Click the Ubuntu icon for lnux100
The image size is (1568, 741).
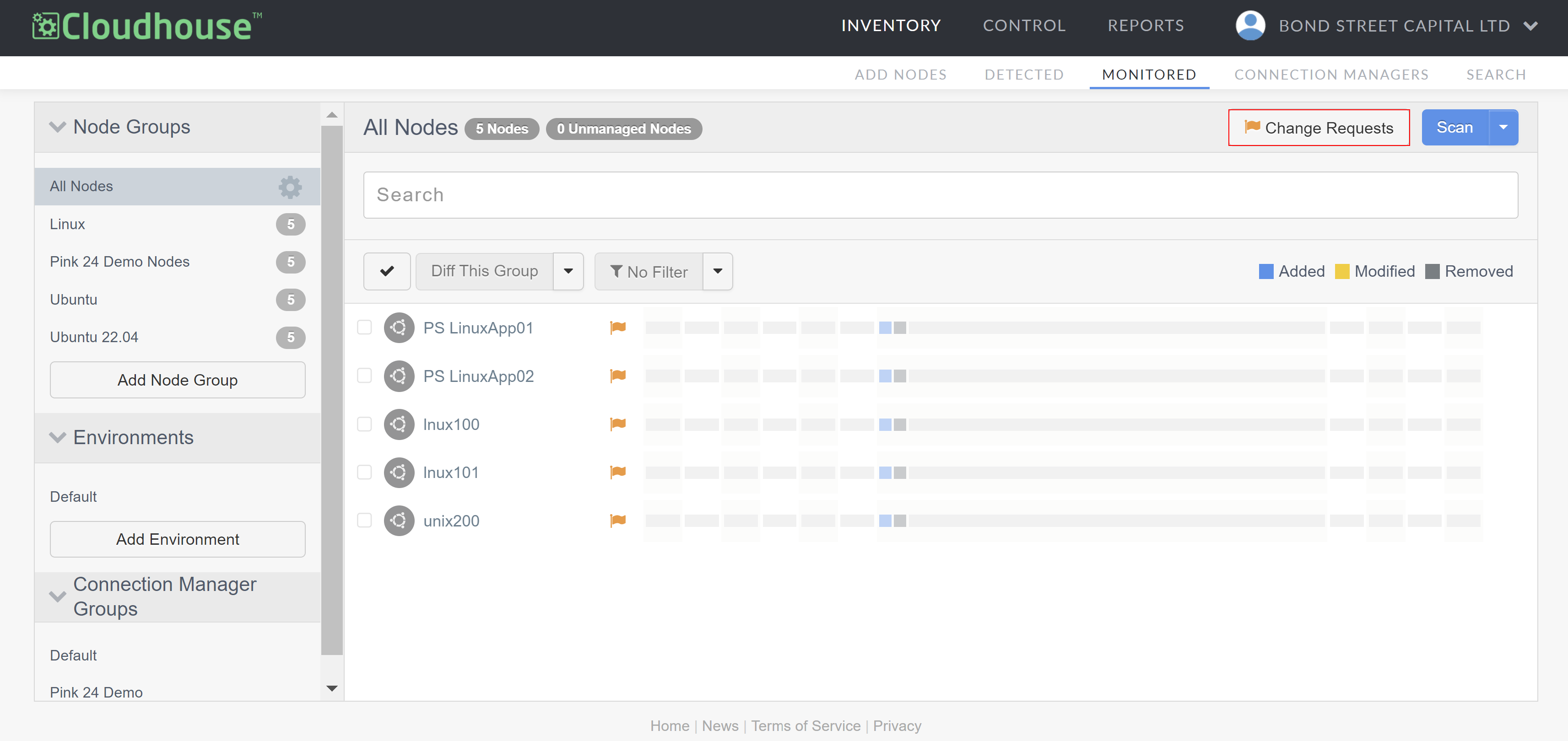[x=399, y=424]
